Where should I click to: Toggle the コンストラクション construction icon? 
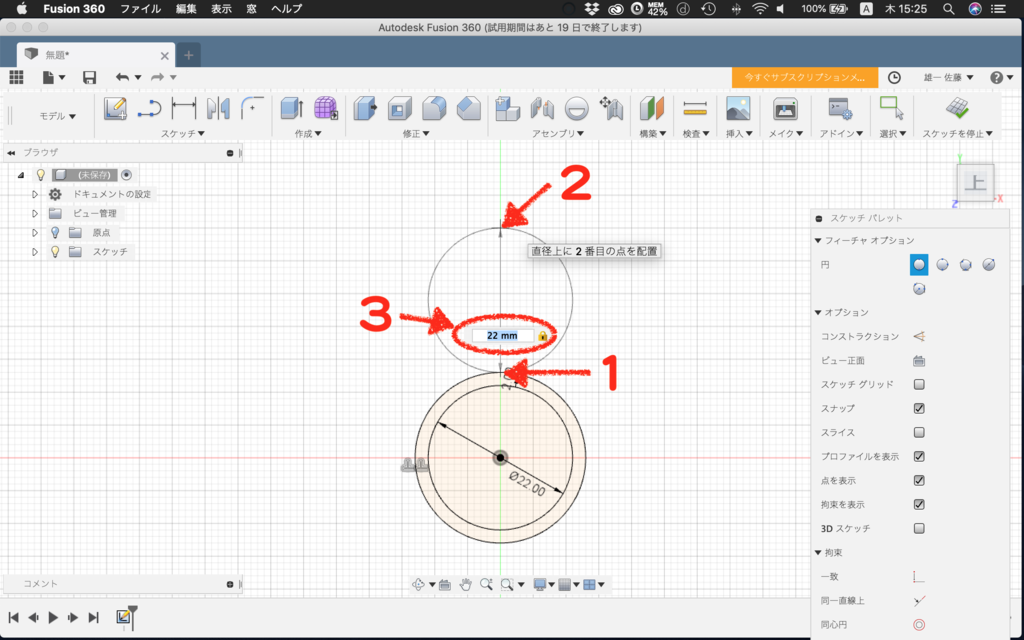(920, 336)
